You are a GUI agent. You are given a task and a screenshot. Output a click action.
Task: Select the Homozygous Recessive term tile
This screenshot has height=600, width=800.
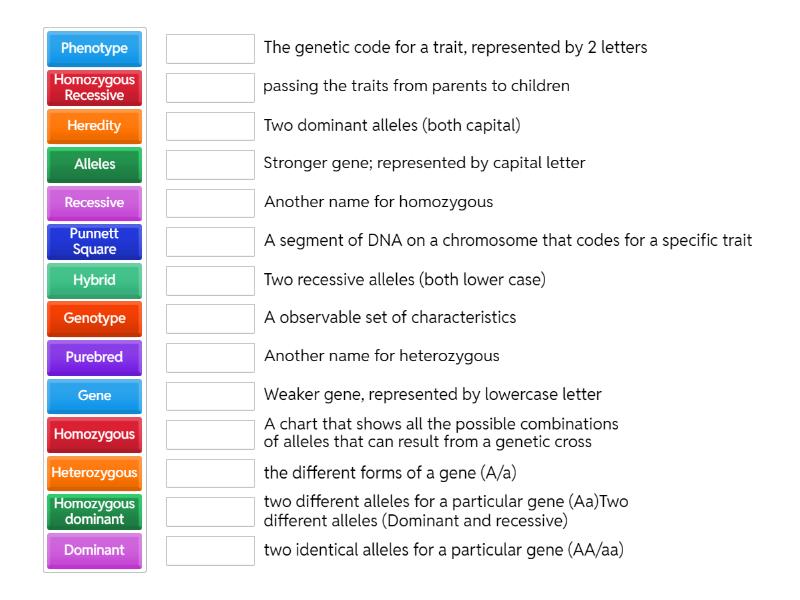point(94,87)
